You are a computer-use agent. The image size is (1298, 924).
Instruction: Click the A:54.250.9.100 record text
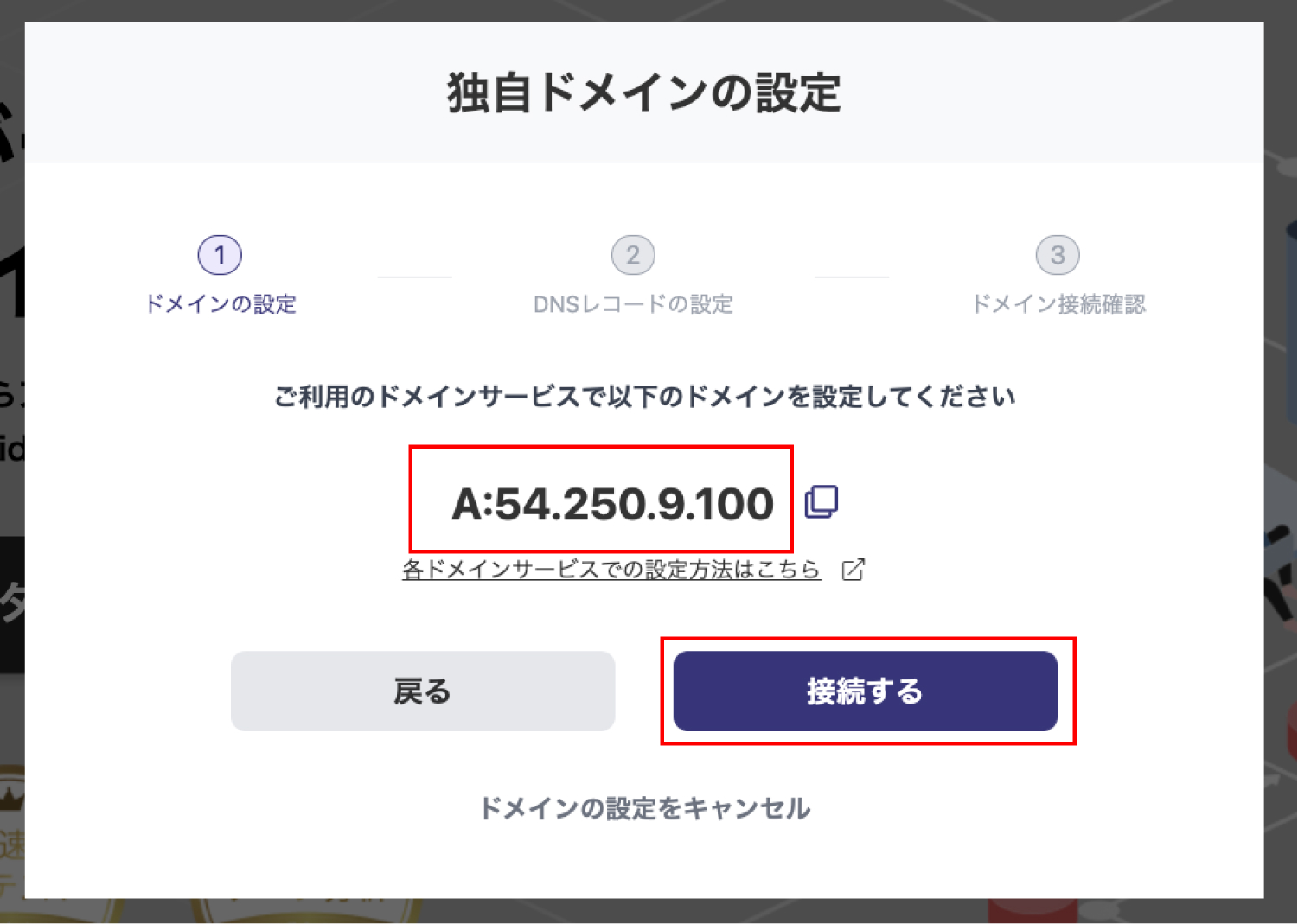pyautogui.click(x=612, y=504)
